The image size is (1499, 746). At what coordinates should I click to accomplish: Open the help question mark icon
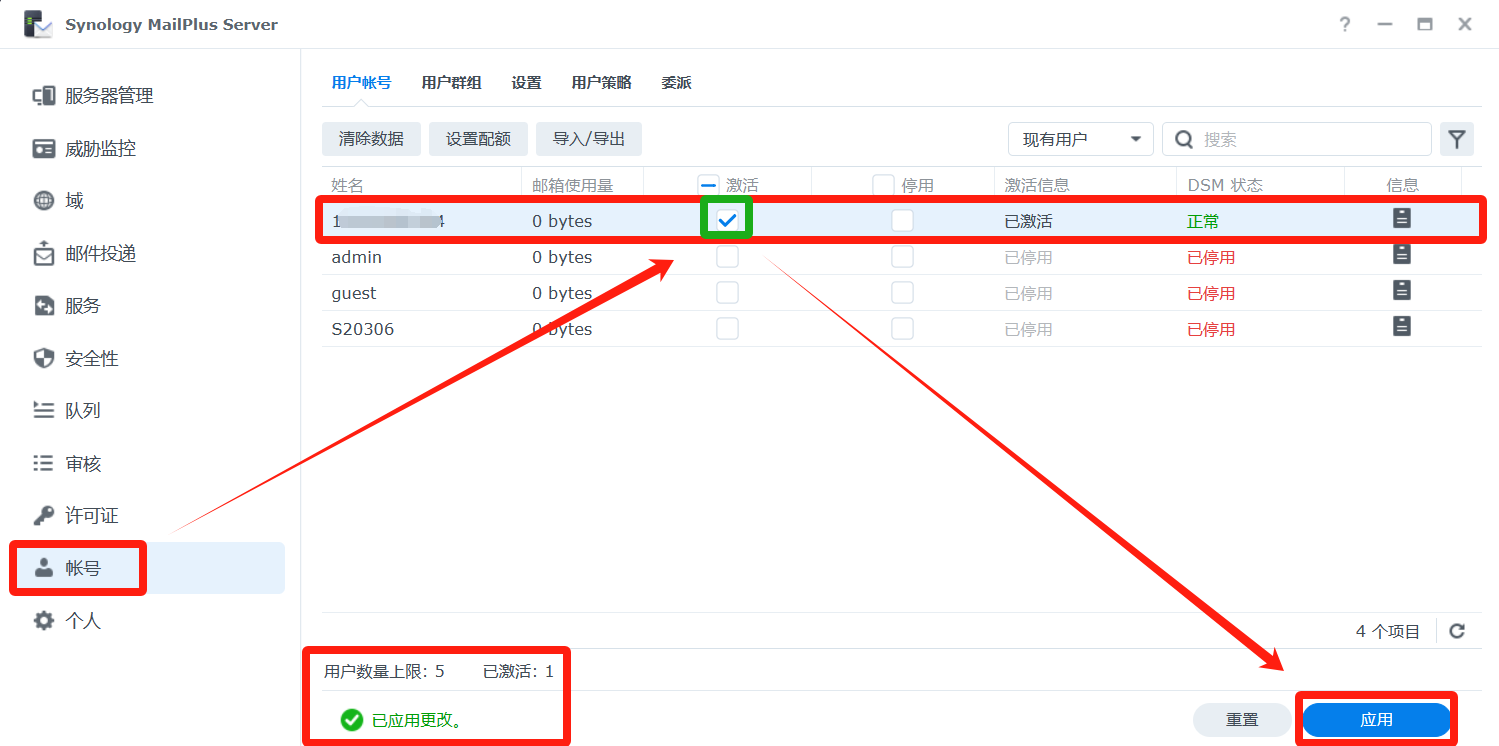pyautogui.click(x=1345, y=25)
